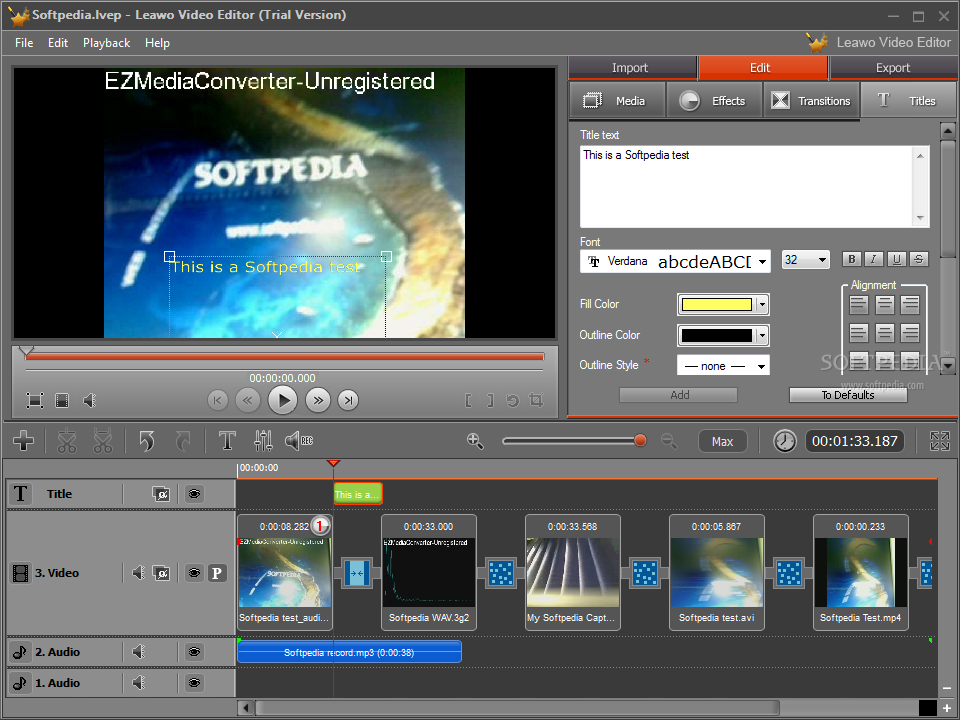This screenshot has width=960, height=720.
Task: Open the Playback menu
Action: click(107, 43)
